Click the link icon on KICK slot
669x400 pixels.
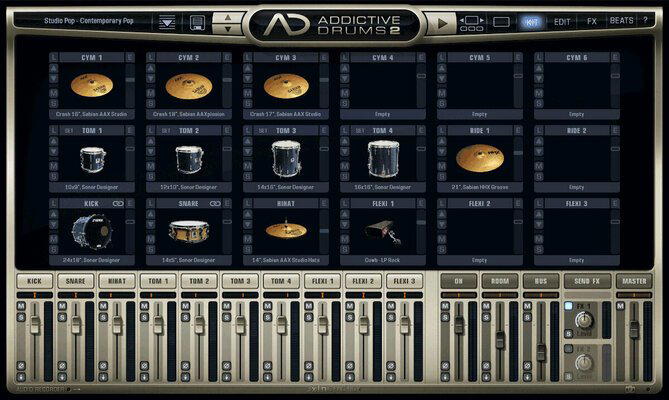pyautogui.click(x=118, y=203)
